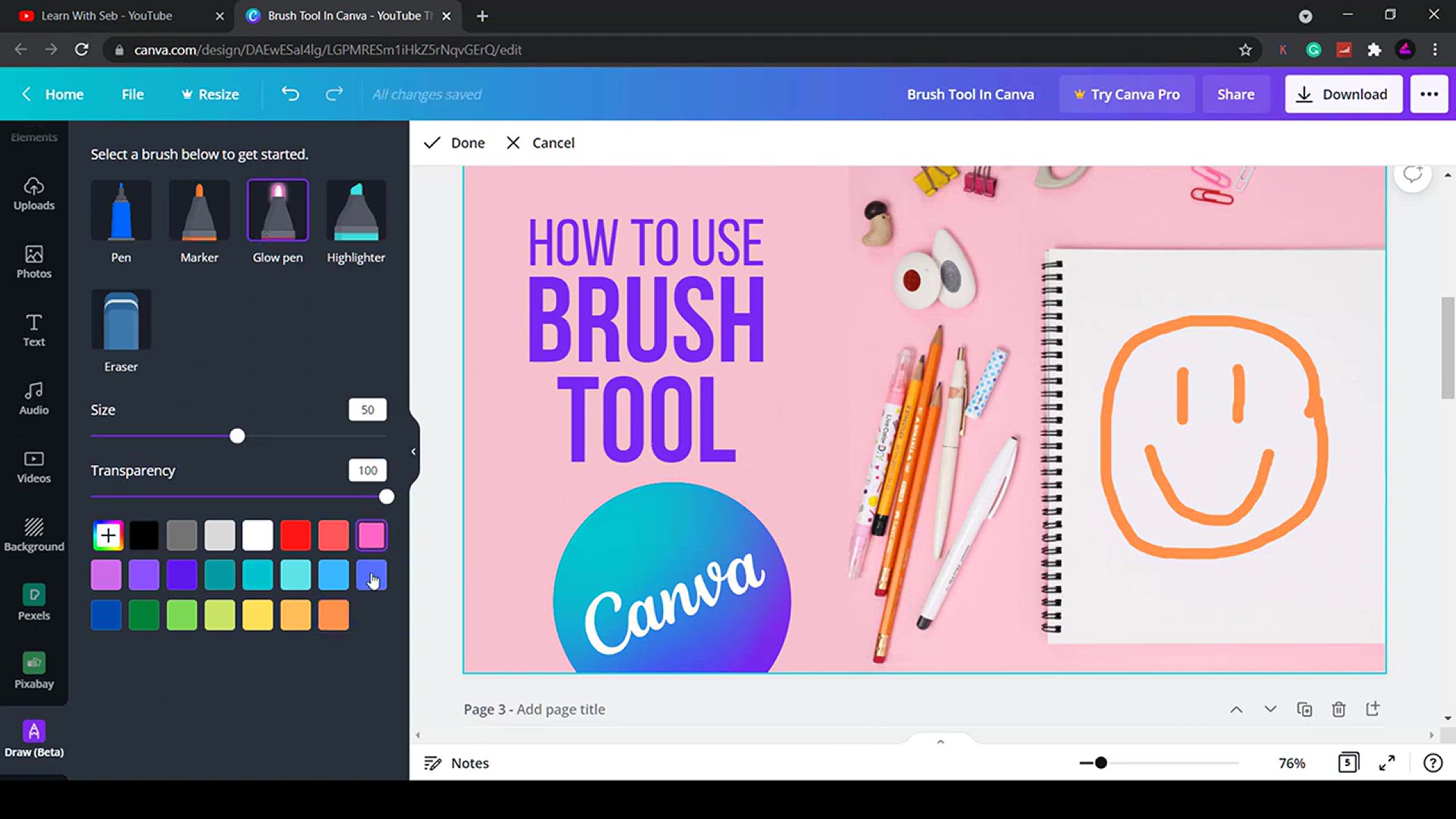Select the Eraser tool

tap(121, 331)
